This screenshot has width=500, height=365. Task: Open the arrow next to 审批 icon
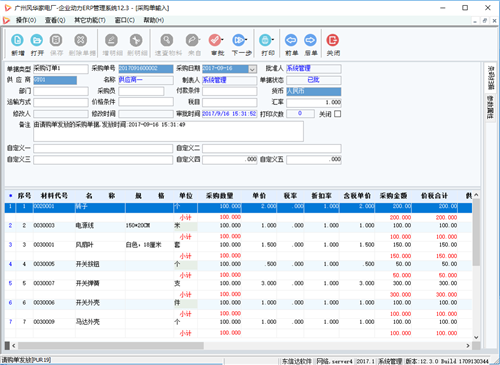[222, 40]
